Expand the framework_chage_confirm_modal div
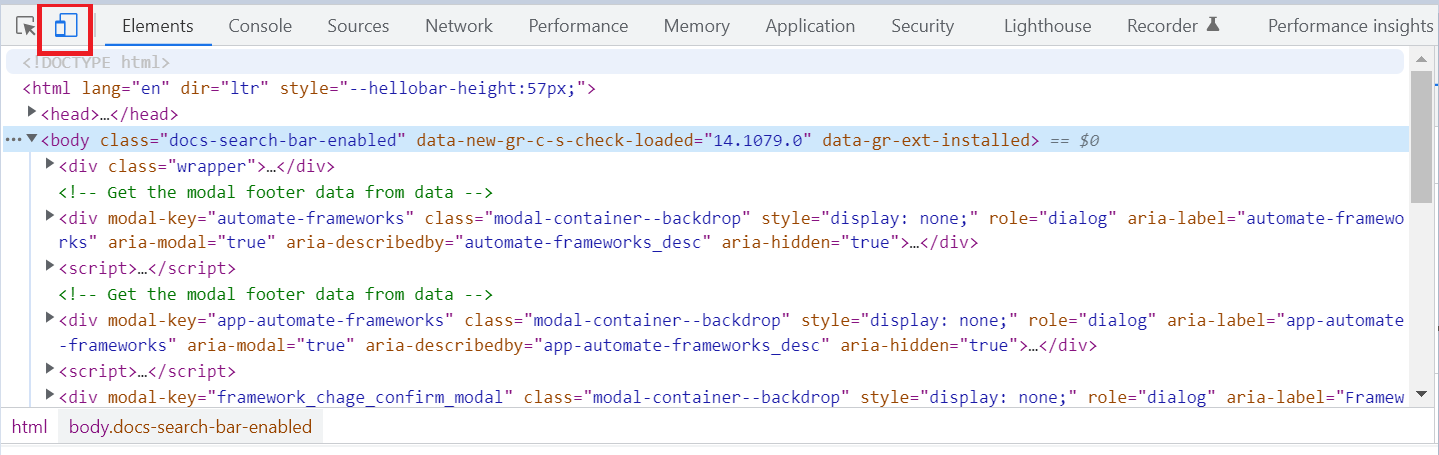This screenshot has height=455, width=1439. [x=51, y=396]
